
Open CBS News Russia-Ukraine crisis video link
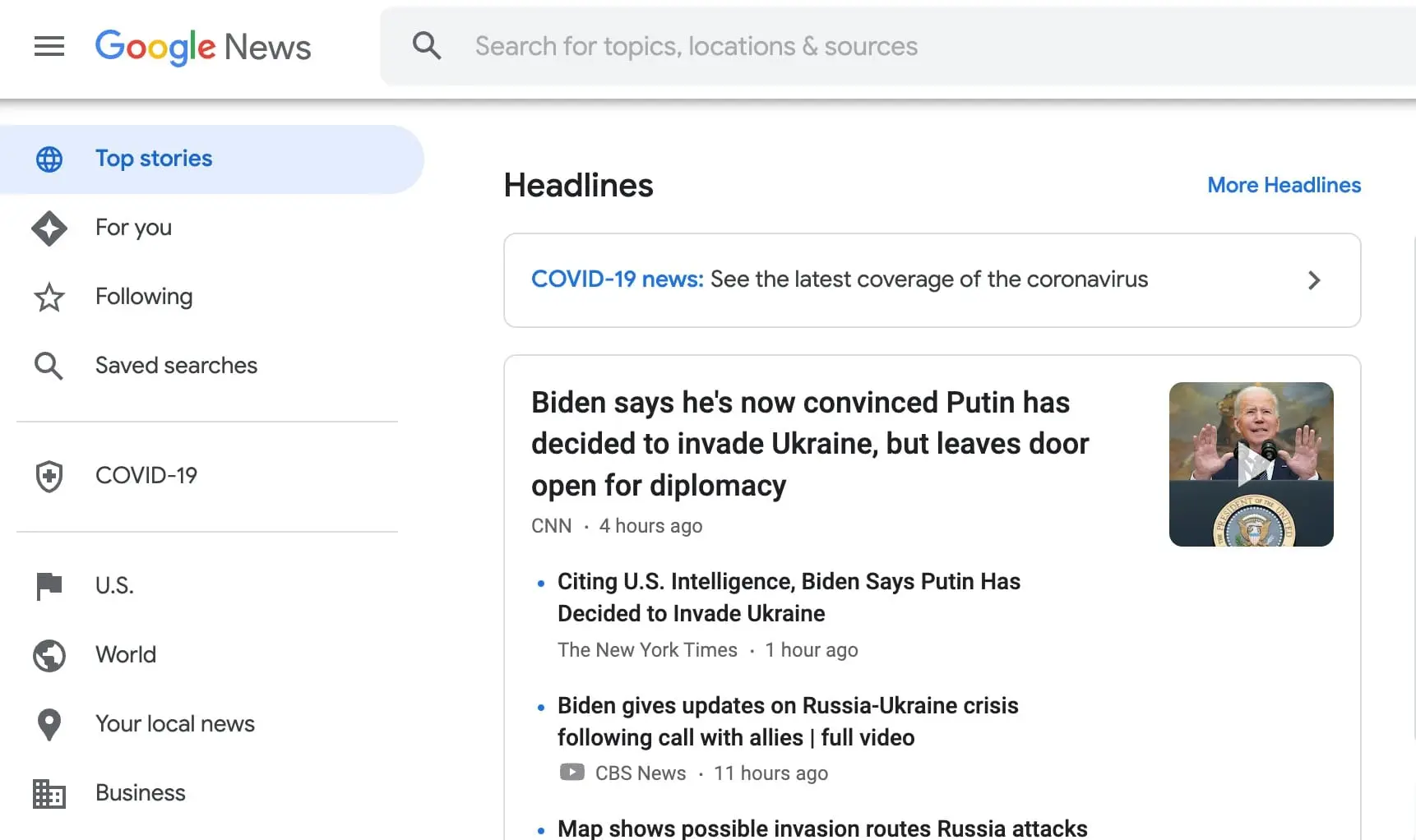[787, 722]
